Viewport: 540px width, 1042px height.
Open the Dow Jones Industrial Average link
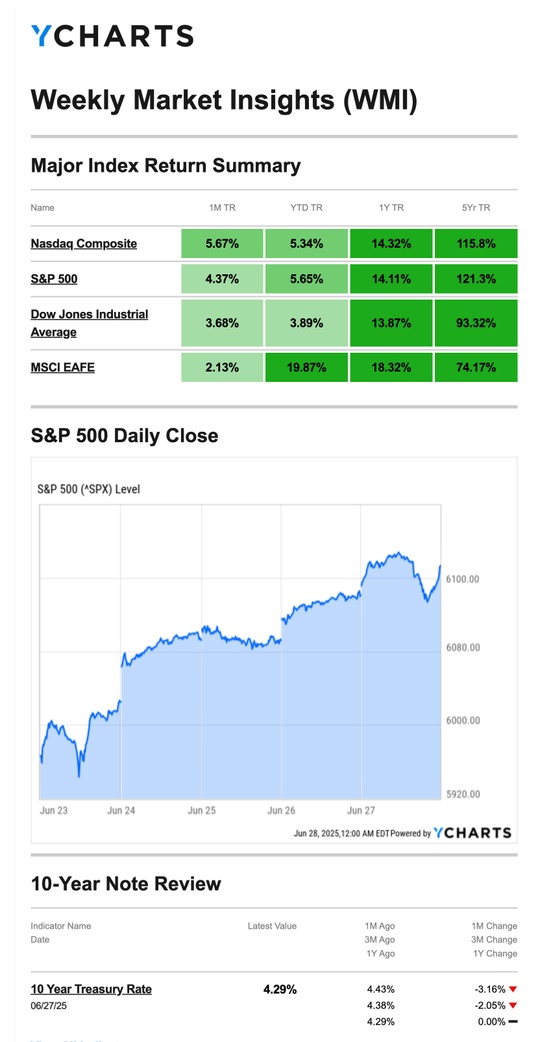point(89,323)
